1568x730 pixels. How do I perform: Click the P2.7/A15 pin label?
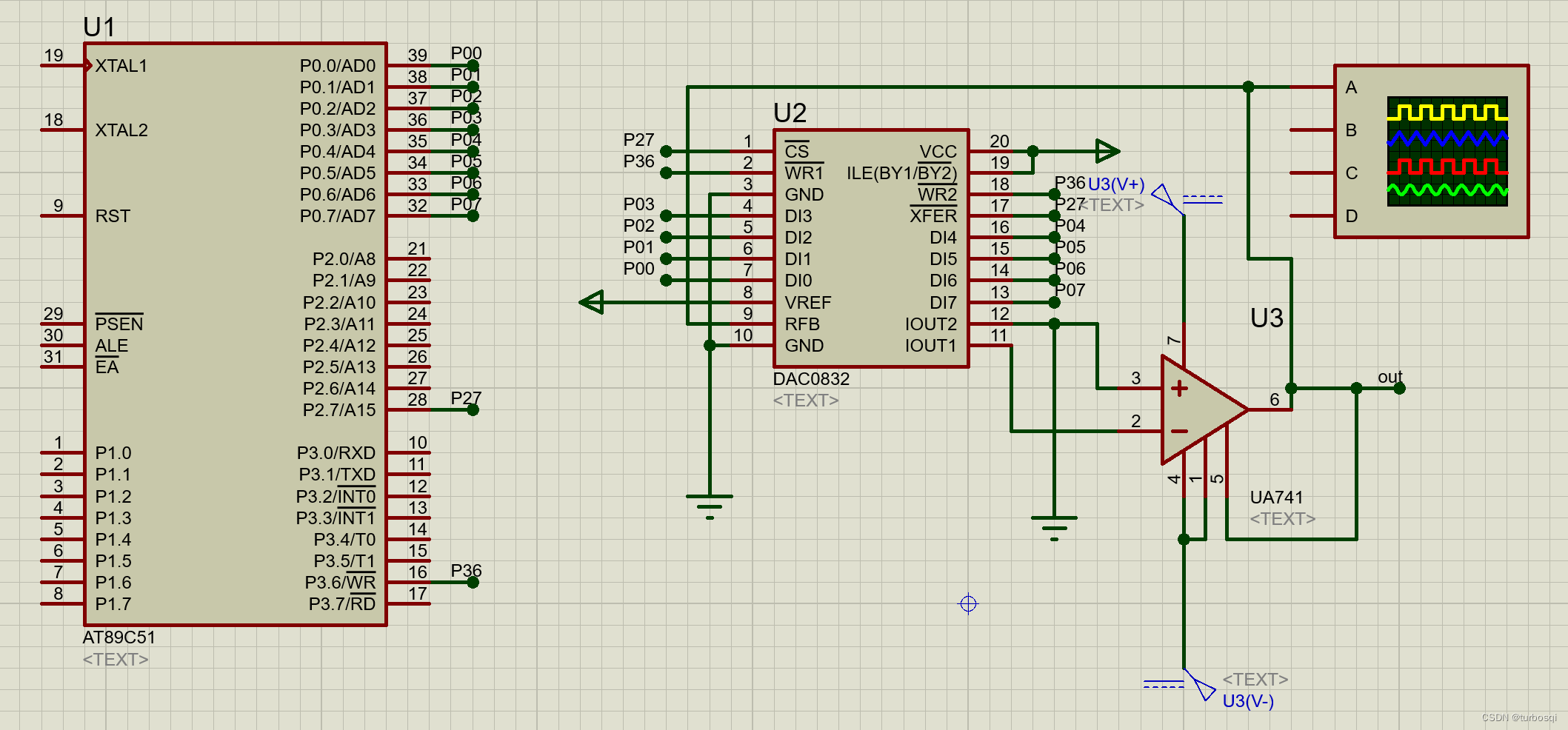339,410
